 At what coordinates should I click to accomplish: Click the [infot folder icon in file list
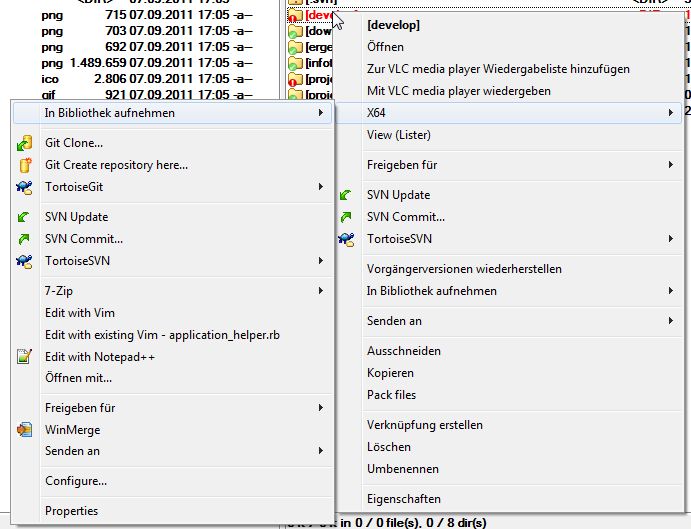pos(295,63)
